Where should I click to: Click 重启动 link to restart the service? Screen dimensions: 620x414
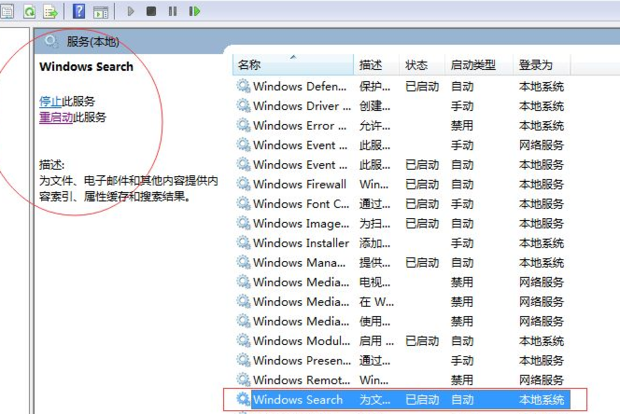tap(56, 117)
